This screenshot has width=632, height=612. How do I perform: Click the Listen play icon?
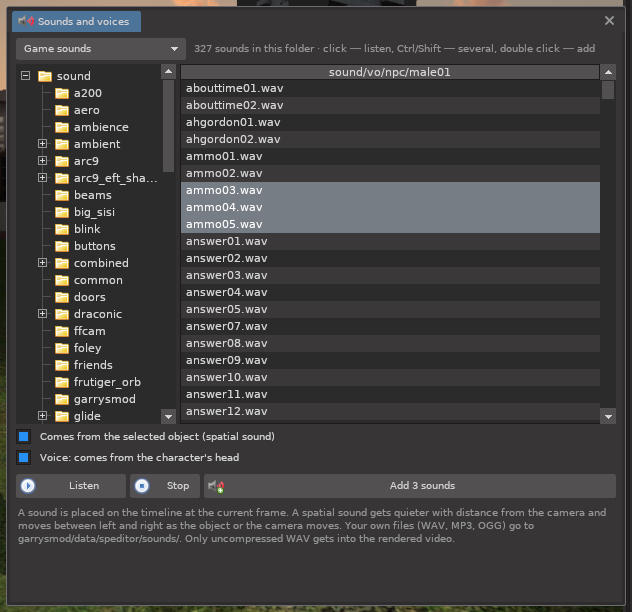click(28, 486)
